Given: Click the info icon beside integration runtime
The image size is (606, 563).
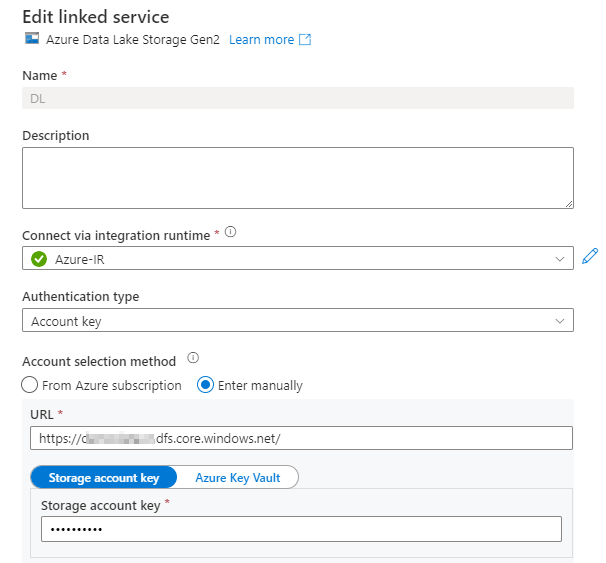Looking at the screenshot, I should 230,232.
